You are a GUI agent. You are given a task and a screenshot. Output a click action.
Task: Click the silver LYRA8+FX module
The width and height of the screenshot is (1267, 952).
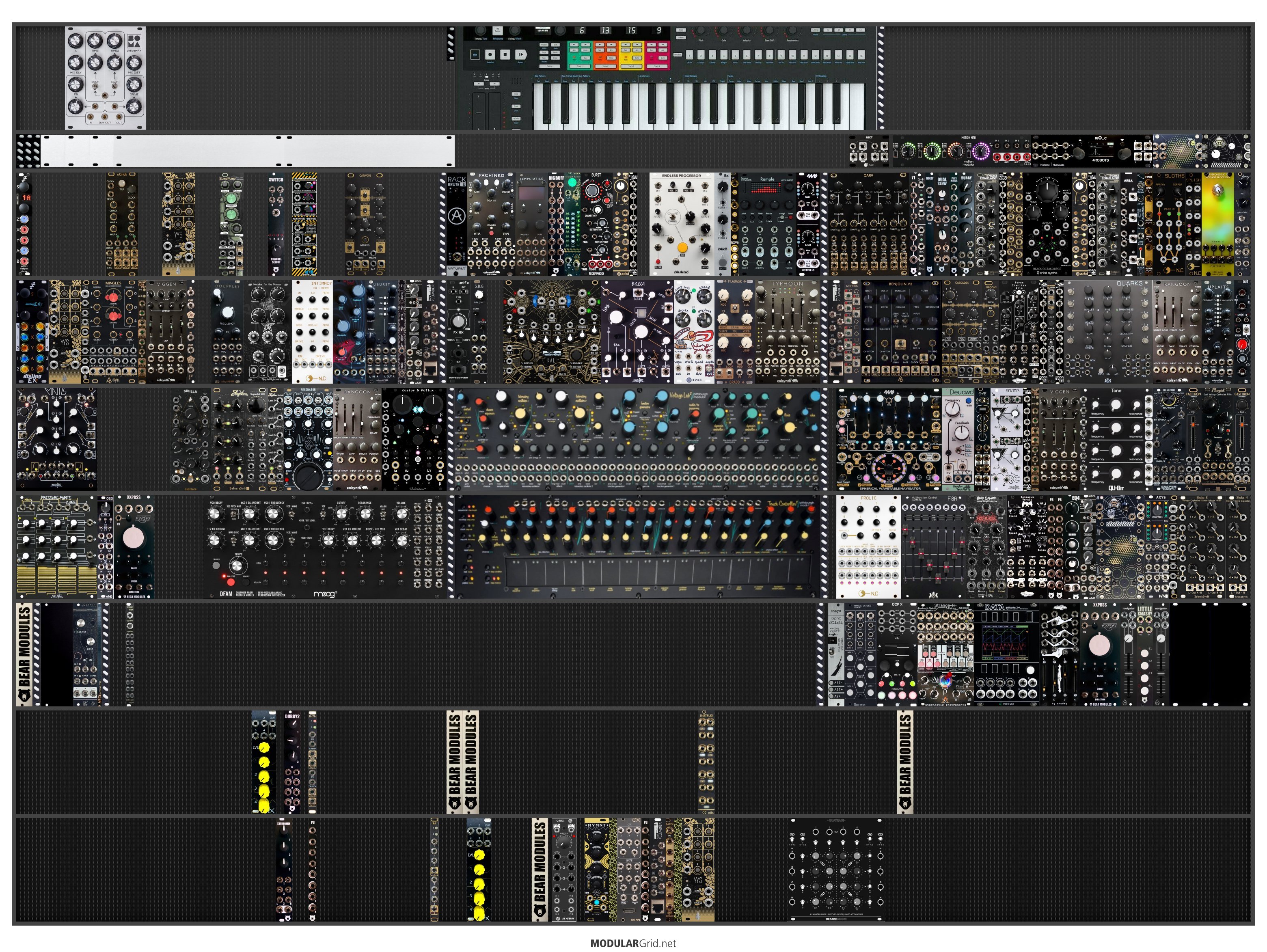(x=106, y=78)
